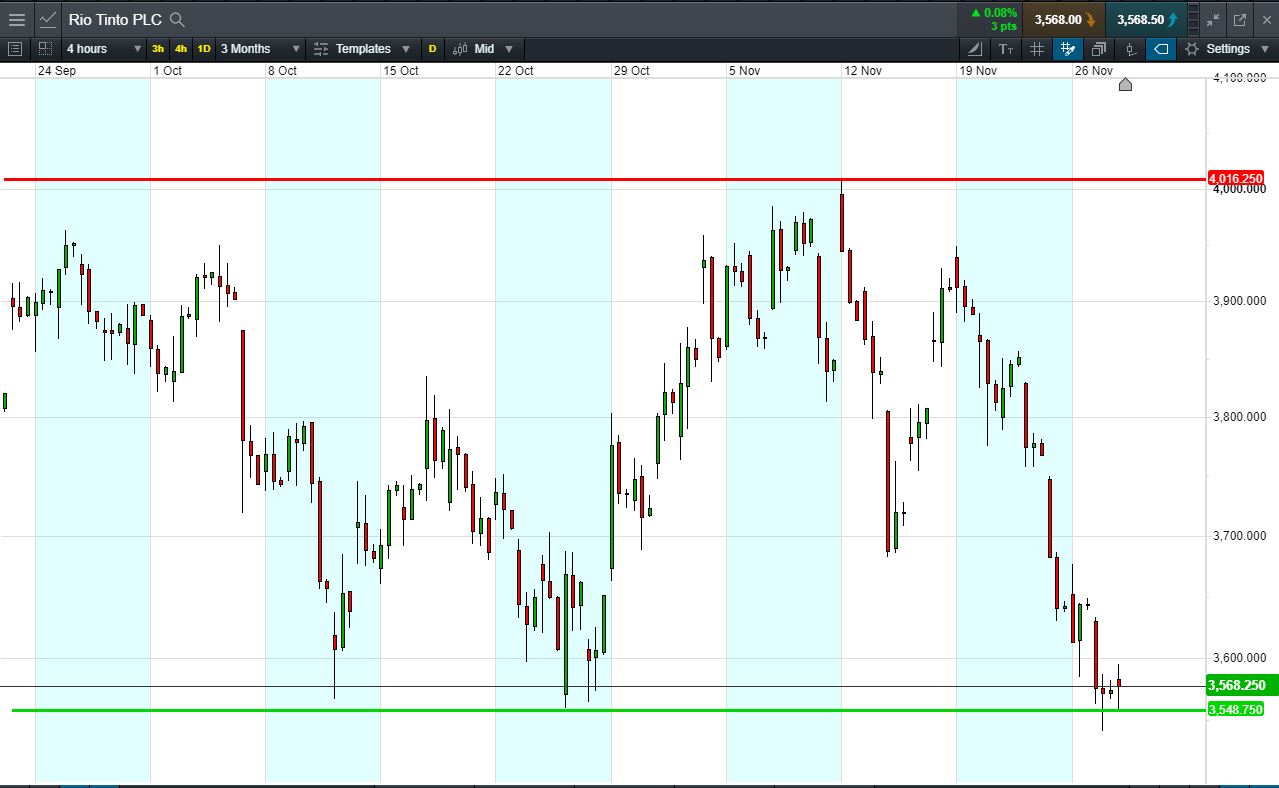Click the line chart icon beside Rio Tinto PLC
1279x788 pixels.
47,19
